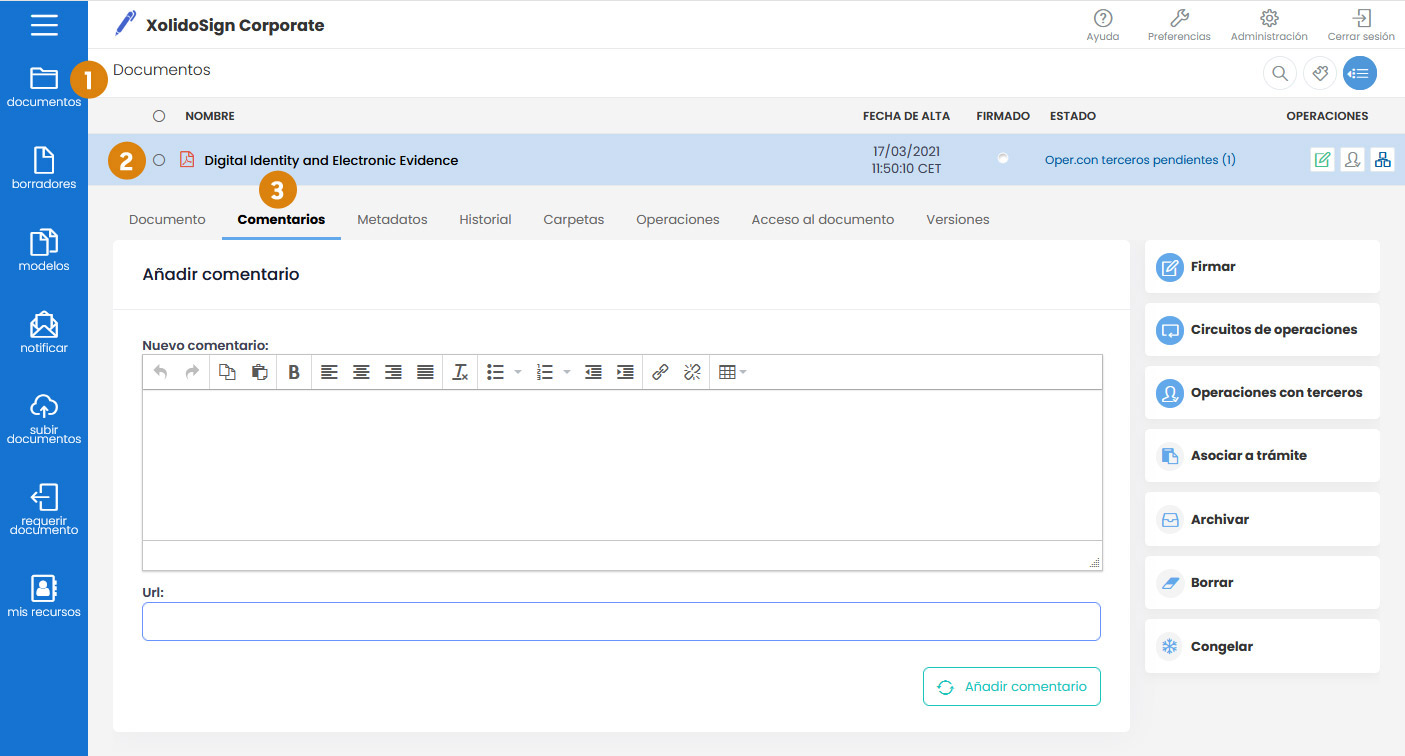Click the Congelar button
This screenshot has height=756, width=1405.
point(1262,646)
